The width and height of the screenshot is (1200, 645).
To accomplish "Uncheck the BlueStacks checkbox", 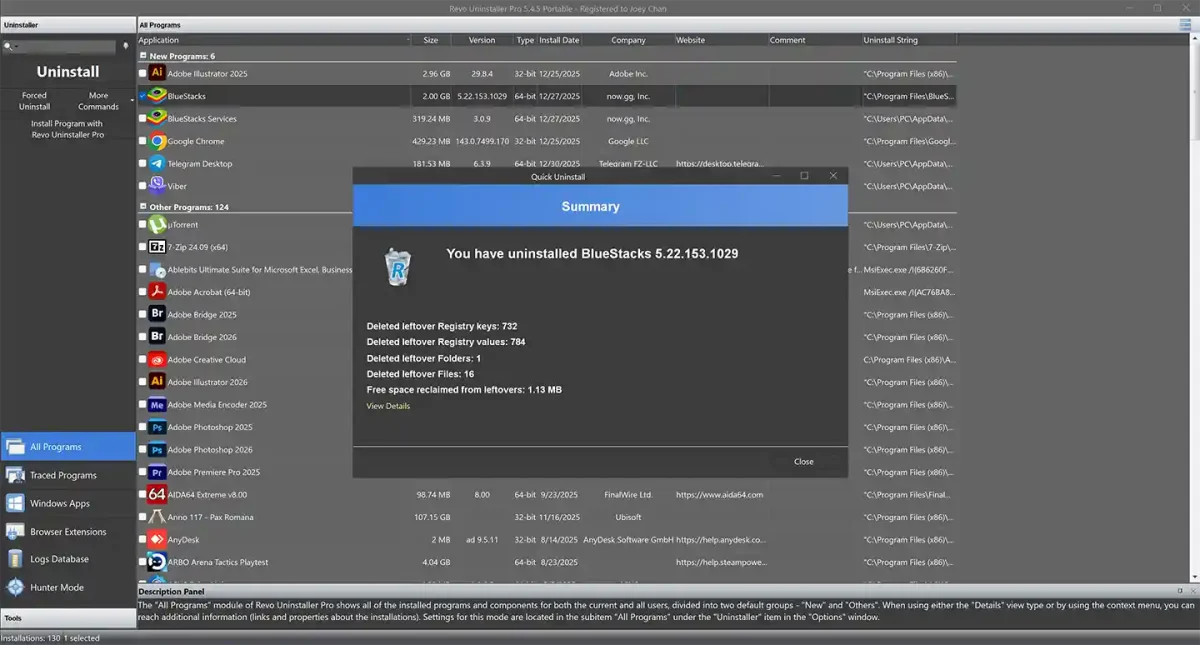I will (x=140, y=96).
